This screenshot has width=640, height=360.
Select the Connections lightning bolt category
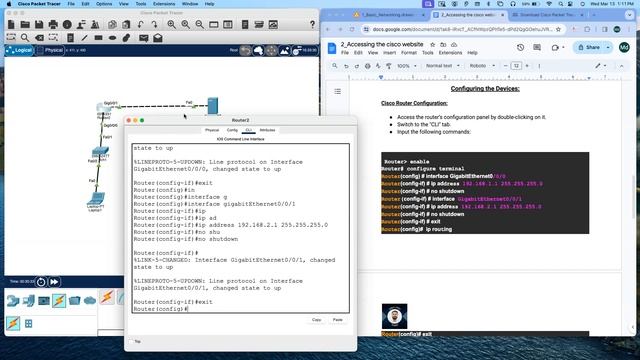59,301
